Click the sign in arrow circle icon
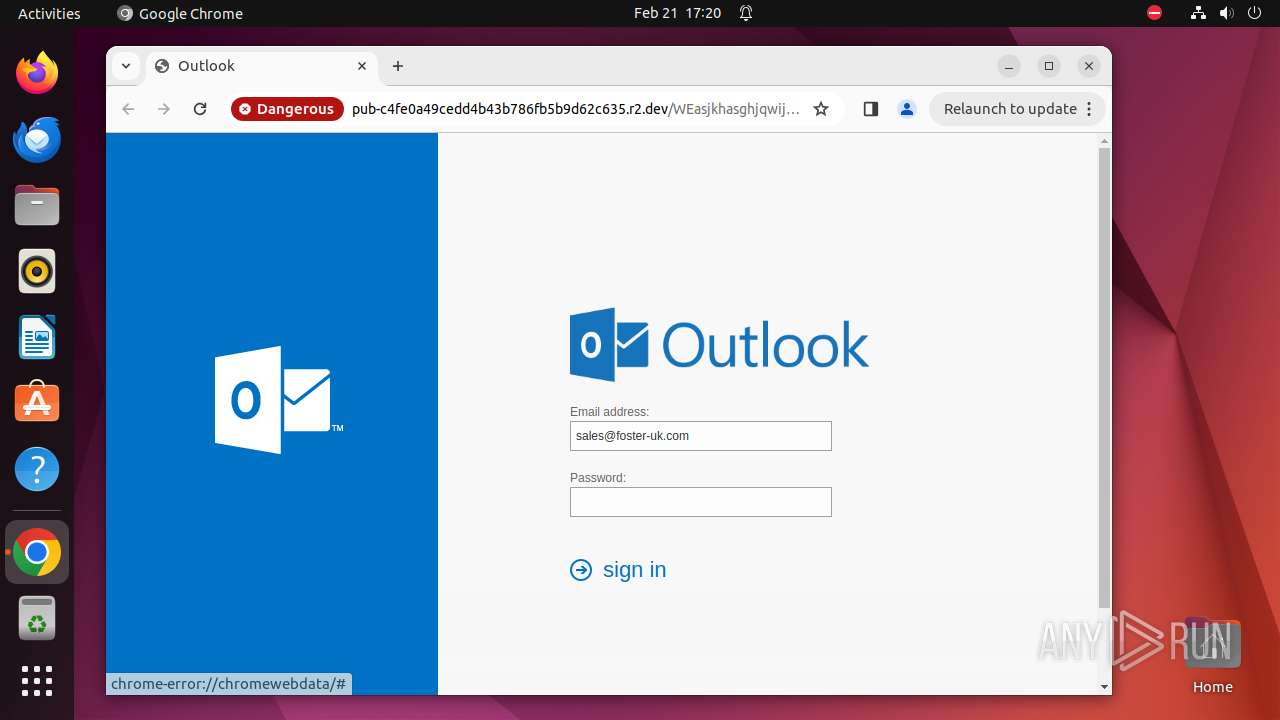This screenshot has width=1280, height=720. click(x=581, y=570)
